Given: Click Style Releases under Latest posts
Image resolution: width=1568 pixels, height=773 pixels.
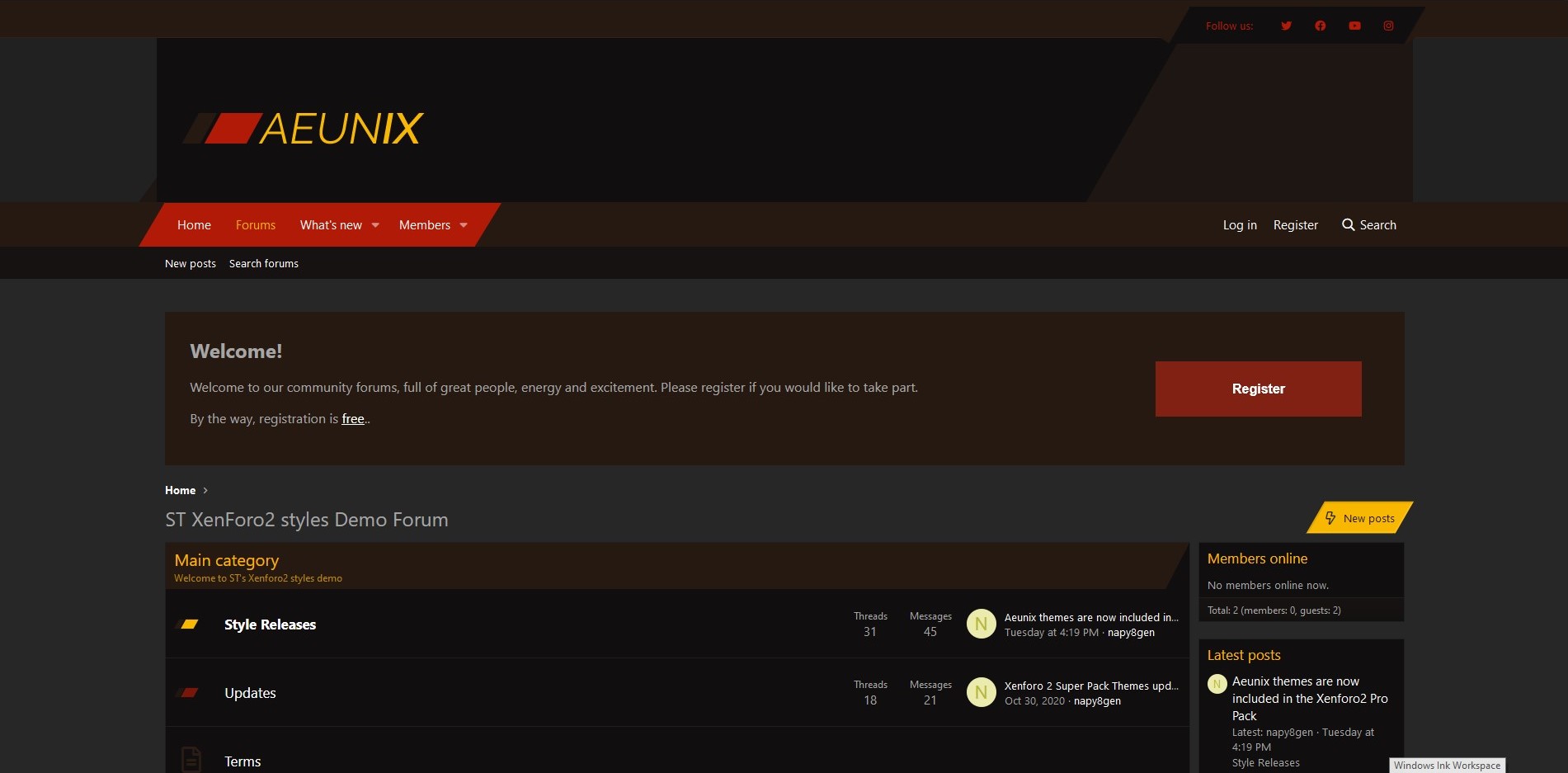Looking at the screenshot, I should [x=1265, y=763].
